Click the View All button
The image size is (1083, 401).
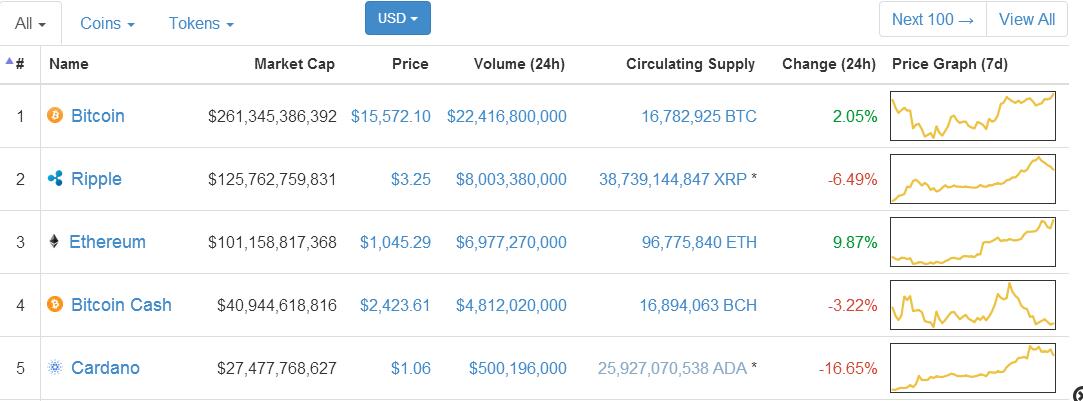[1027, 19]
